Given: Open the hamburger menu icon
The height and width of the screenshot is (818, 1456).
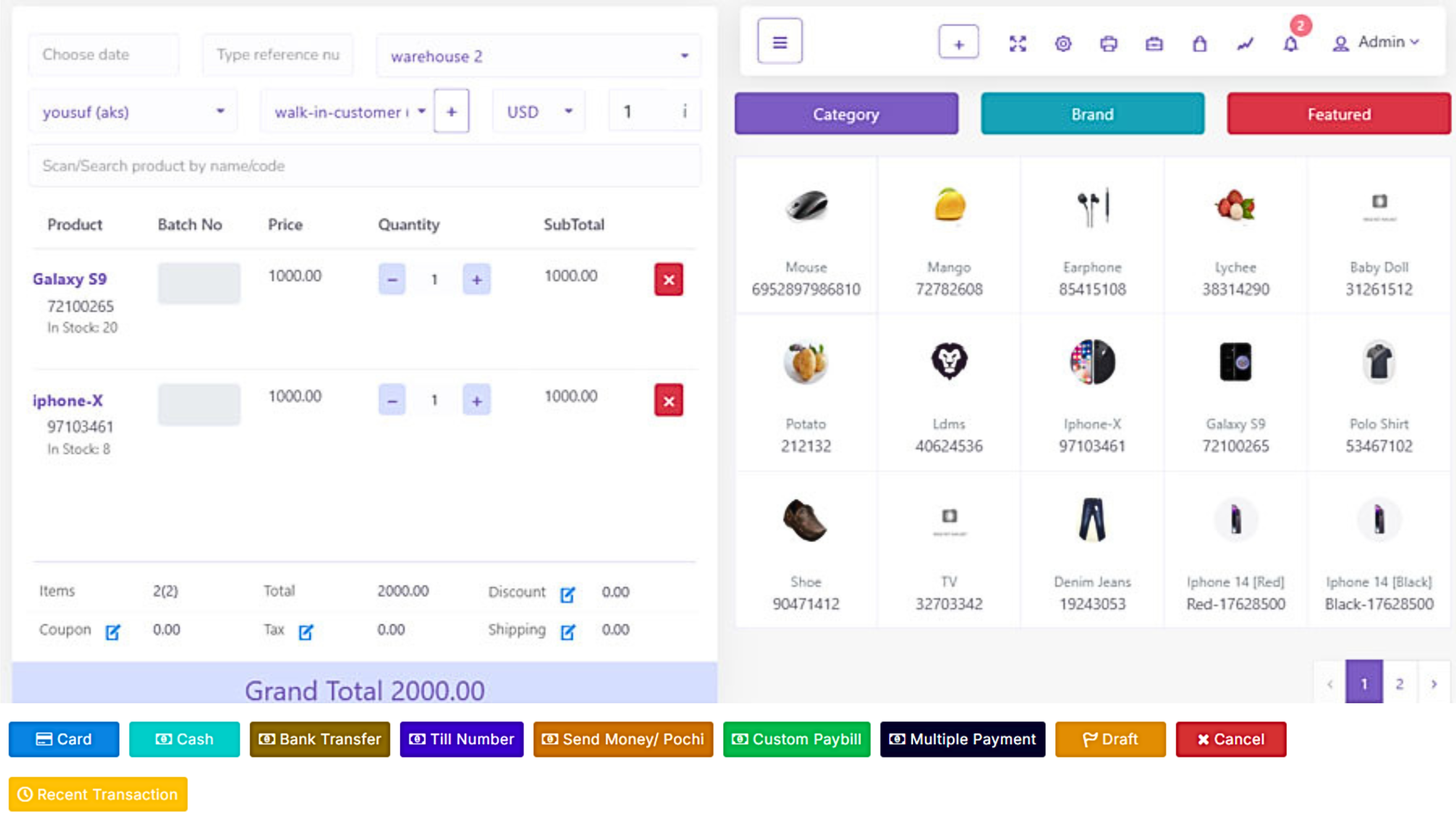Looking at the screenshot, I should point(780,42).
